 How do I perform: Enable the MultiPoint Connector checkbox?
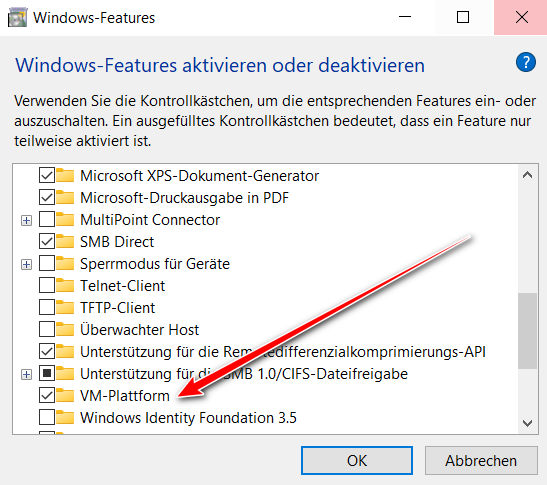pyautogui.click(x=47, y=219)
